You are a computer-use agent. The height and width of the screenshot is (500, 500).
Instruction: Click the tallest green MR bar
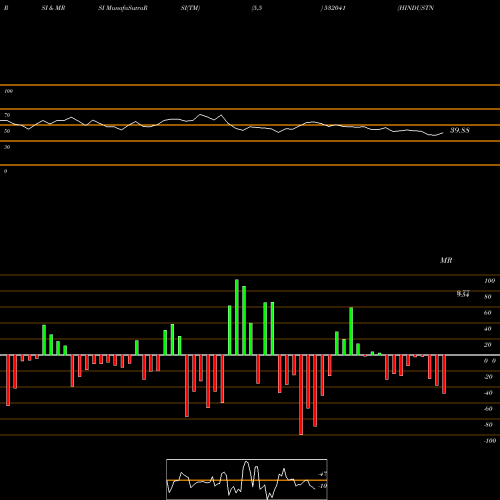coord(237,317)
